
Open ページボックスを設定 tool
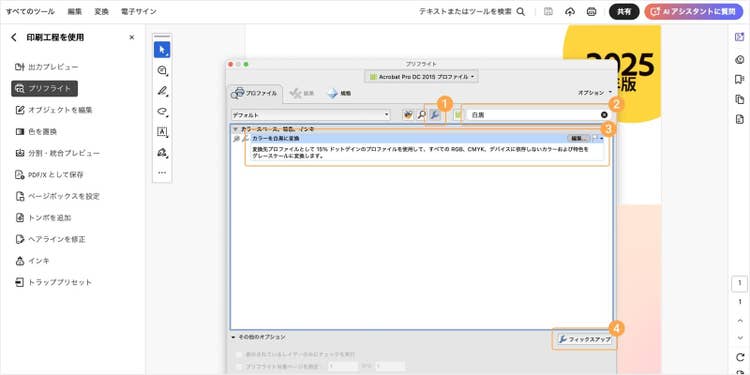tap(57, 196)
